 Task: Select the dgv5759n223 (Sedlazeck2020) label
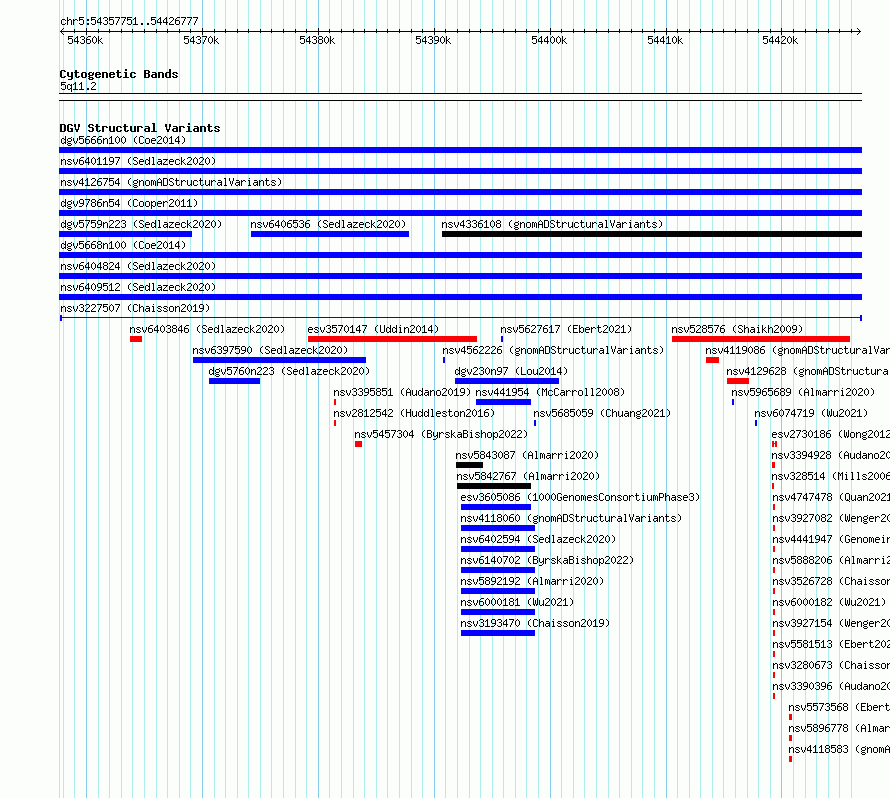[141, 224]
